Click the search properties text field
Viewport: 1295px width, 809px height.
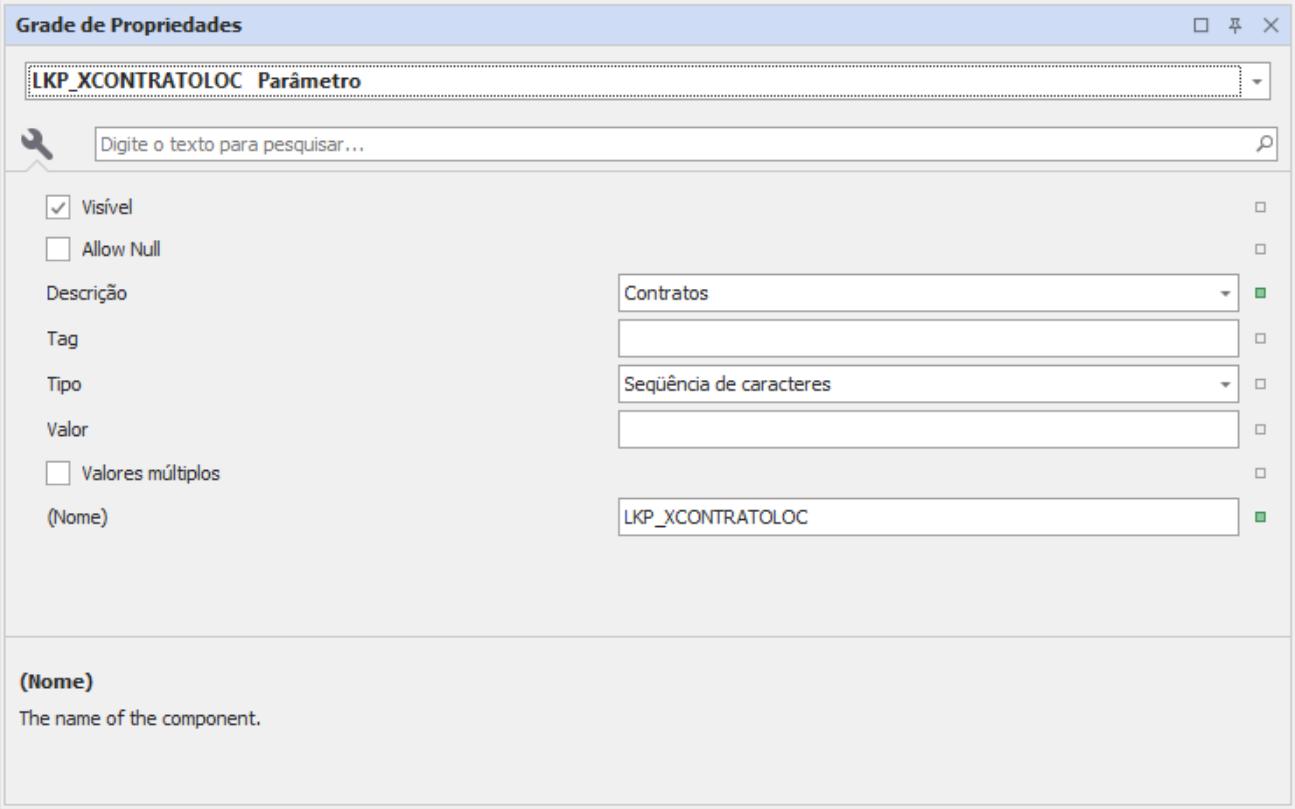pyautogui.click(x=670, y=145)
